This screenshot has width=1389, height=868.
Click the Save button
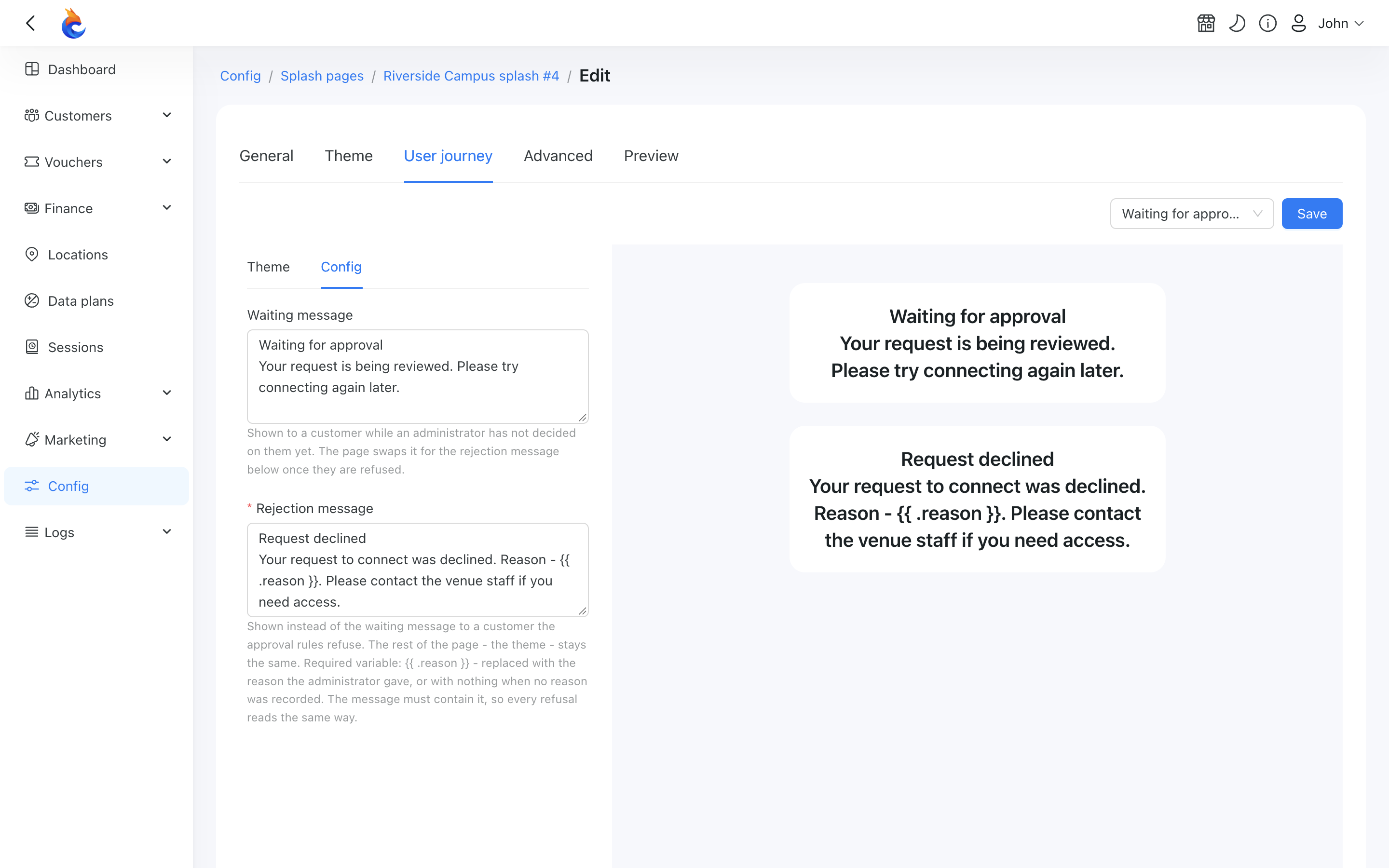[1312, 214]
